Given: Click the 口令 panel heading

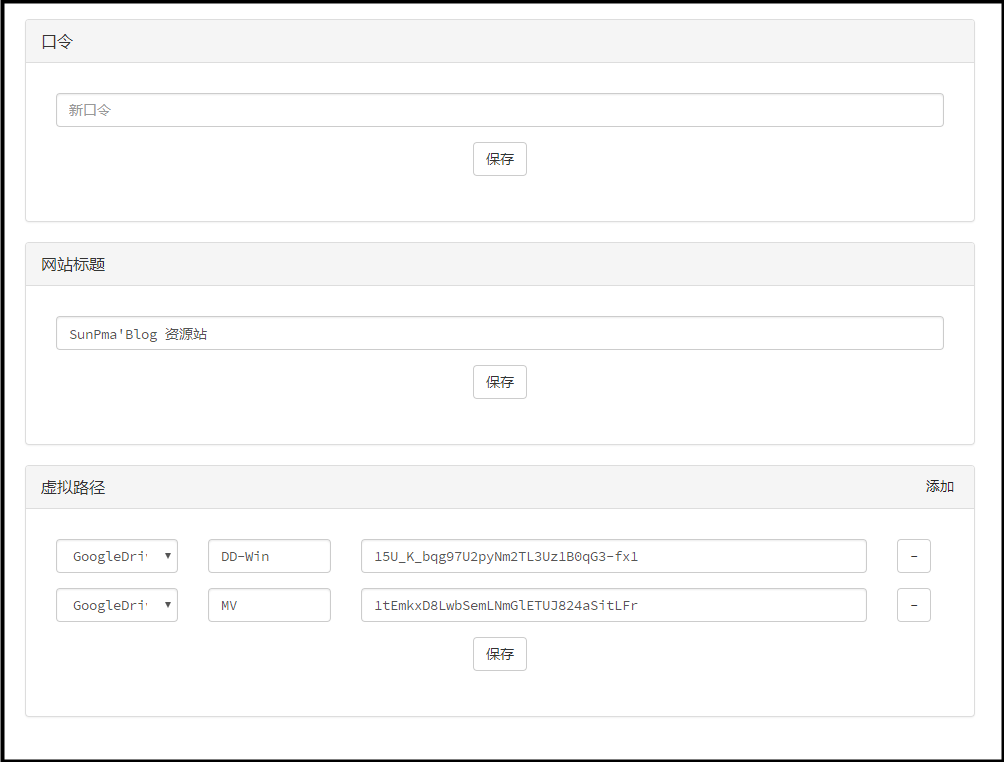Looking at the screenshot, I should [x=57, y=42].
